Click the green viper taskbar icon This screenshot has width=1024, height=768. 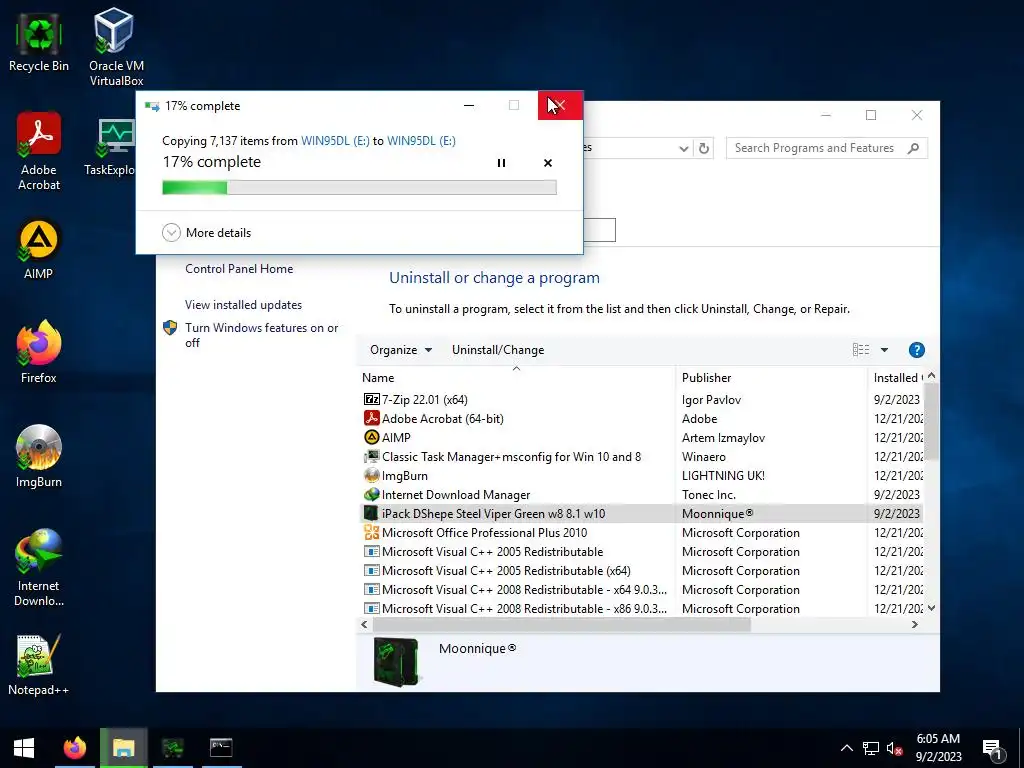[x=172, y=748]
